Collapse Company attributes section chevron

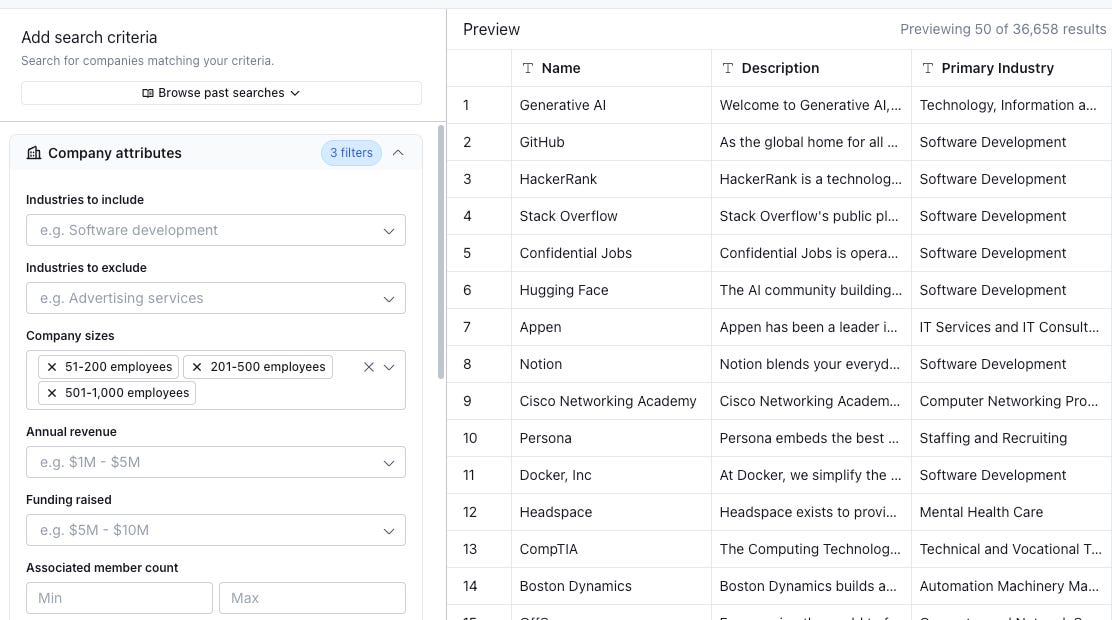[398, 153]
